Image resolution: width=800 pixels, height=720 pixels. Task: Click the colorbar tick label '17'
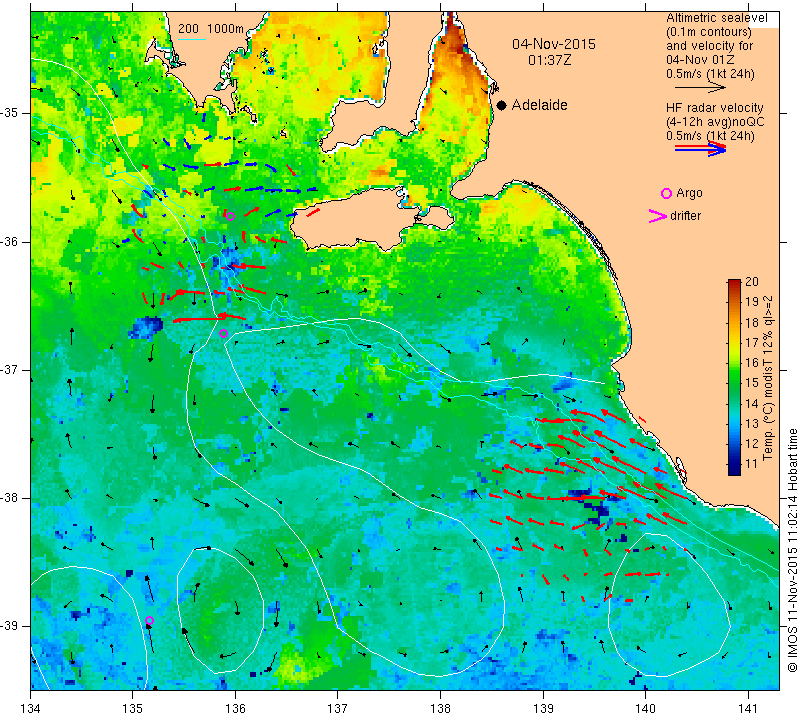coord(752,342)
